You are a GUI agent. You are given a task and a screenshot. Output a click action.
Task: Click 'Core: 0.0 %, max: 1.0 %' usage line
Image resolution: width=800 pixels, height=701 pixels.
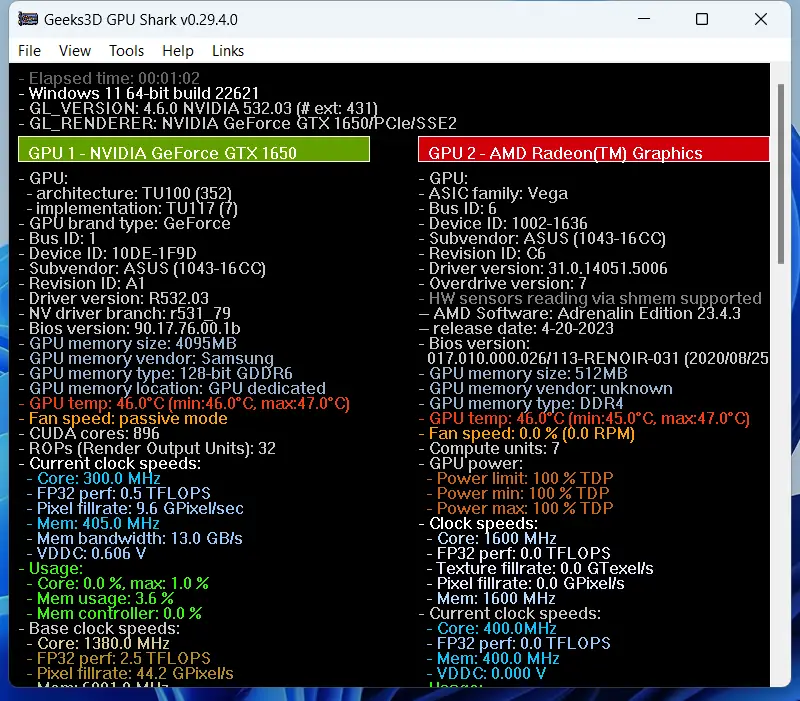(x=118, y=584)
